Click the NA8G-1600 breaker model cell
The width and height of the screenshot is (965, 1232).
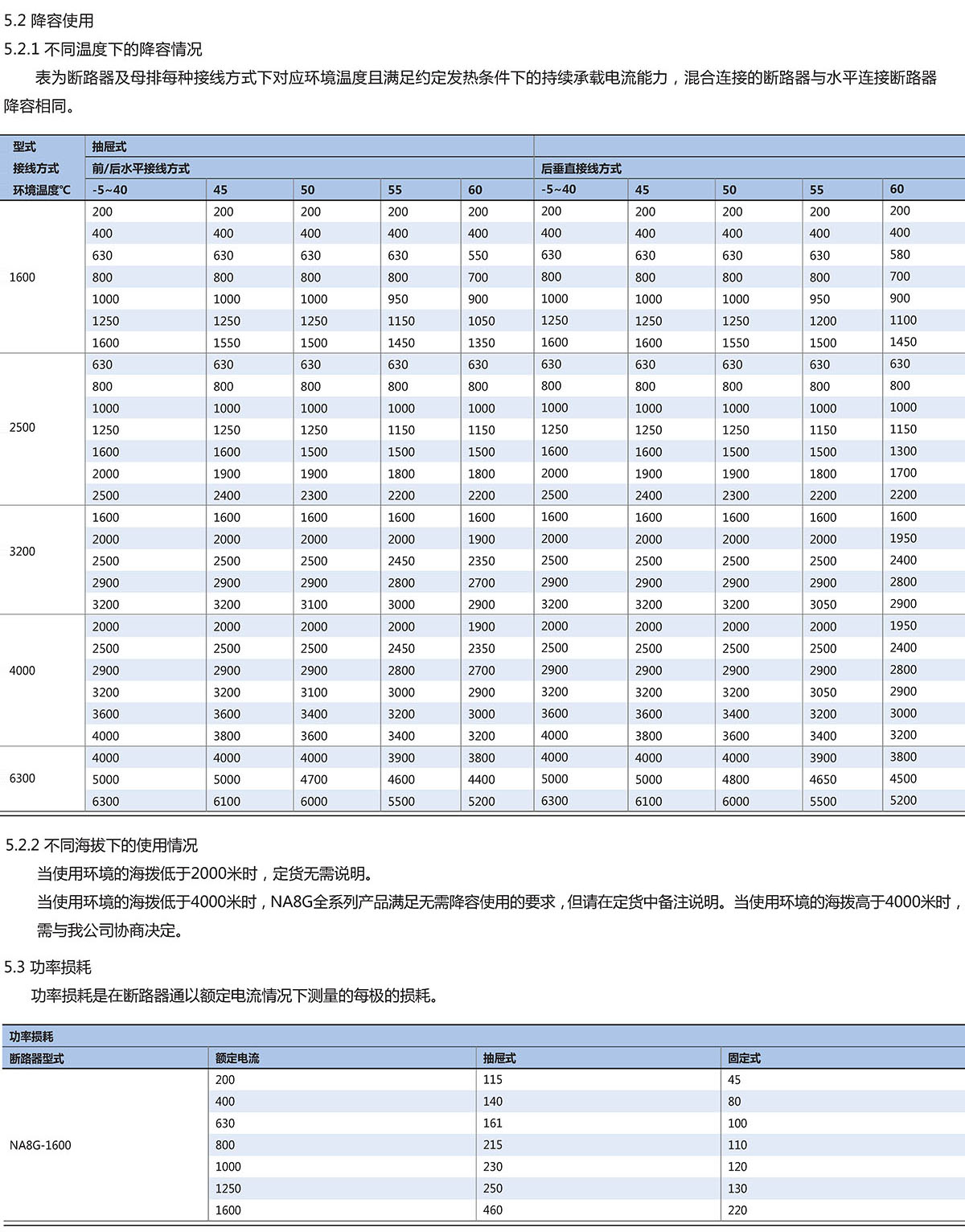coord(40,1145)
